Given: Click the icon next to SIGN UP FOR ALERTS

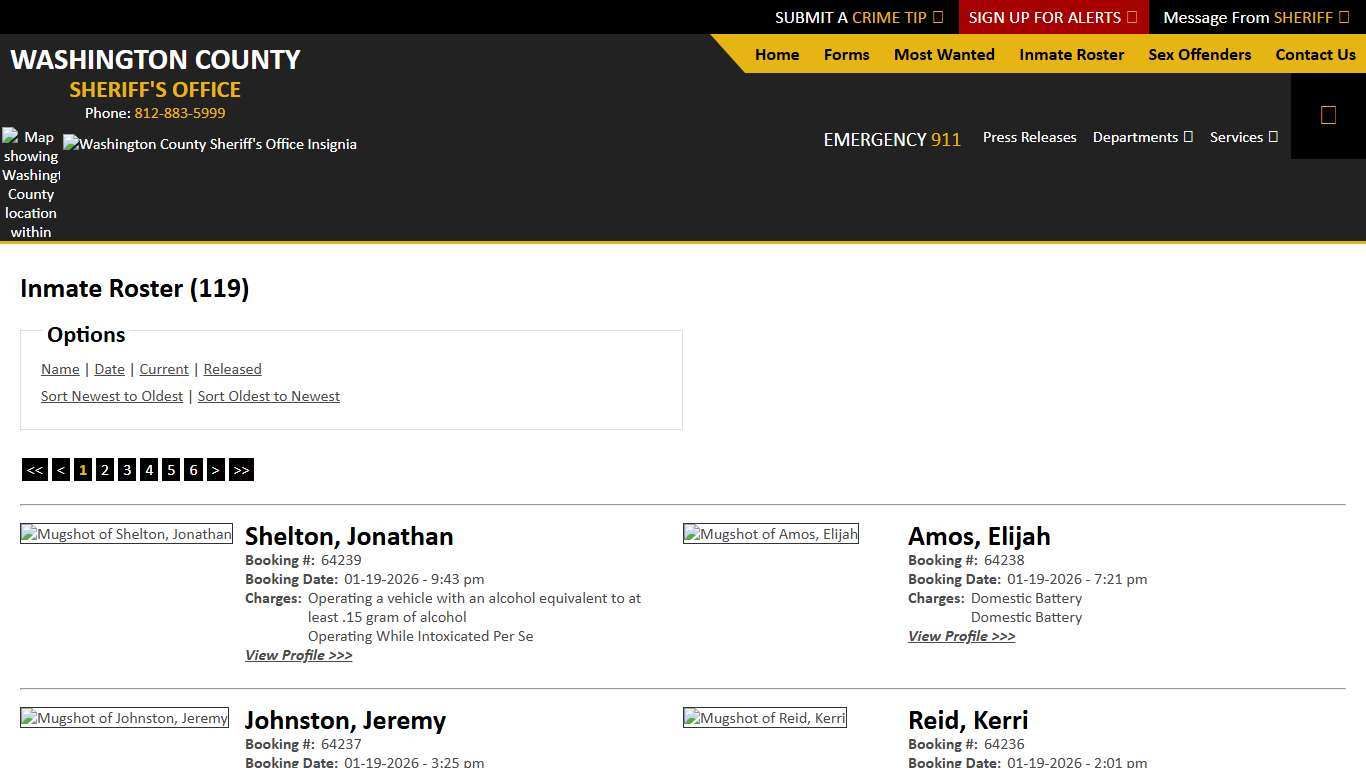Looking at the screenshot, I should (1131, 17).
